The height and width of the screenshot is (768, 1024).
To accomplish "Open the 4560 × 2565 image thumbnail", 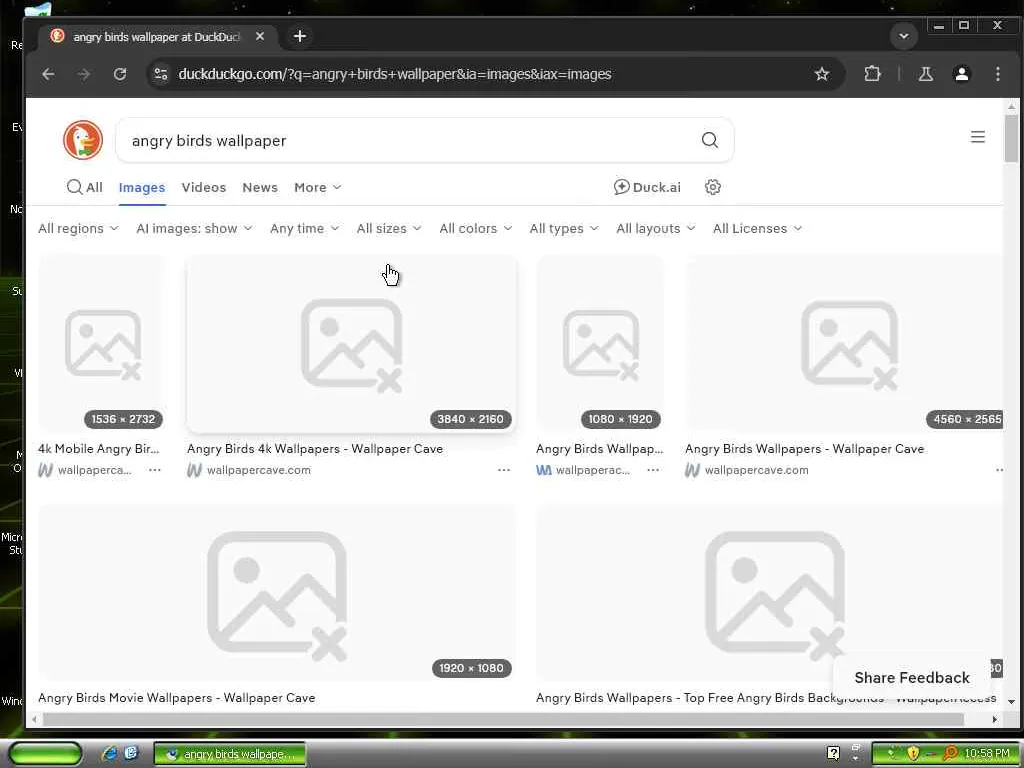I will (844, 344).
